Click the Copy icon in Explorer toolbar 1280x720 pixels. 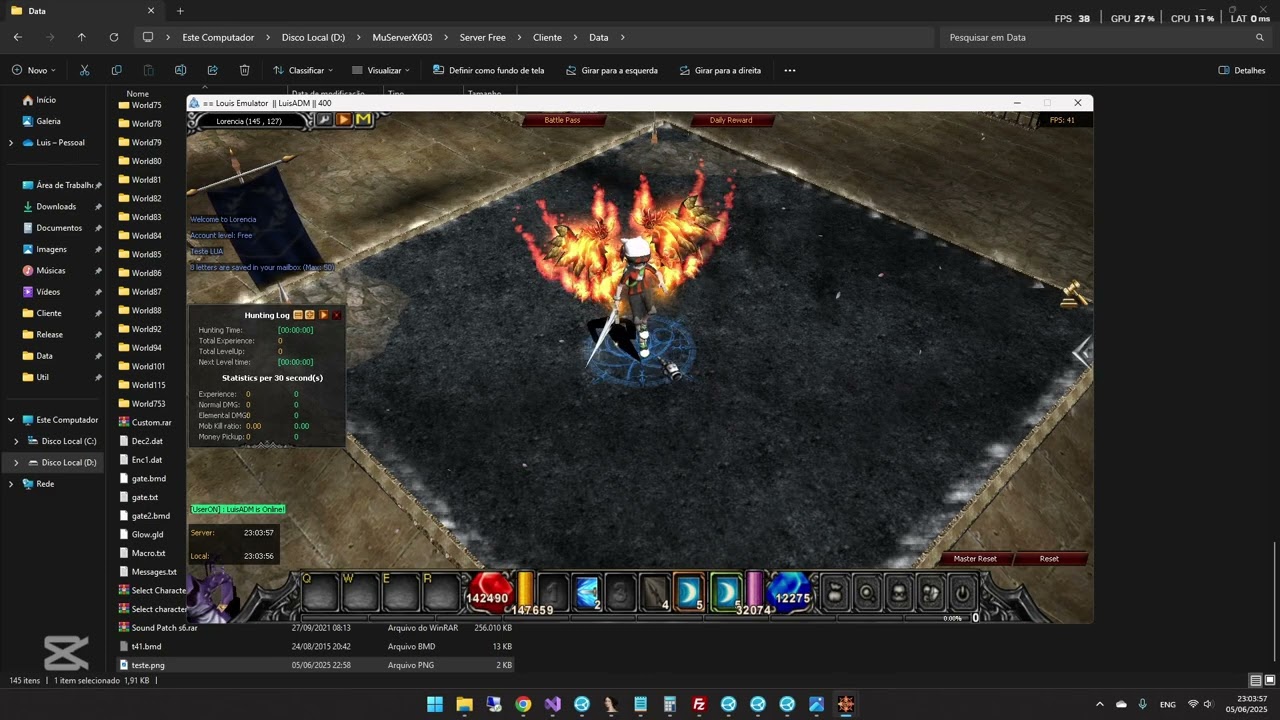117,71
